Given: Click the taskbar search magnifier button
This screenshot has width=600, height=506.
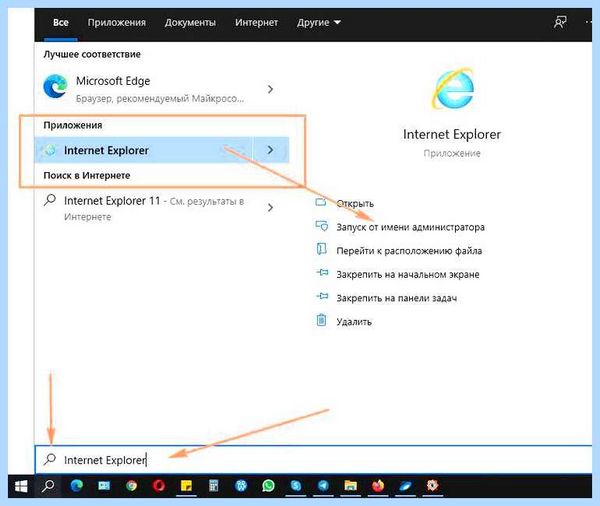Looking at the screenshot, I should tap(48, 486).
